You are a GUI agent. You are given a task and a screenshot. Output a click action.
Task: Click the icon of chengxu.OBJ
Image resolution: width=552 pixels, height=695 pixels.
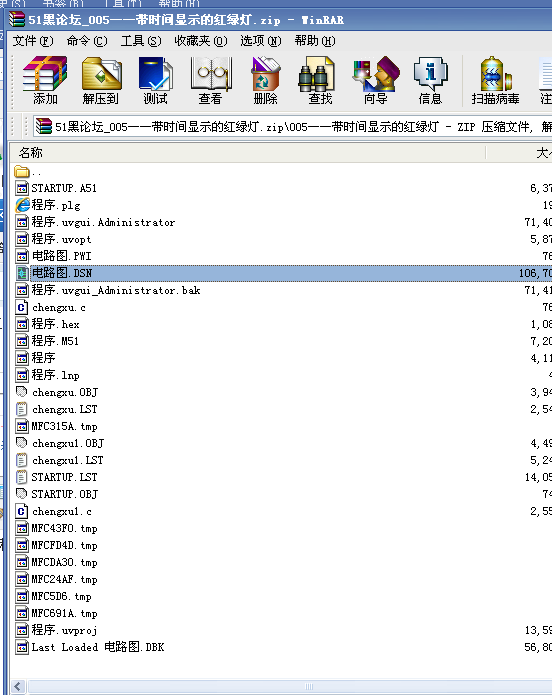pyautogui.click(x=22, y=392)
